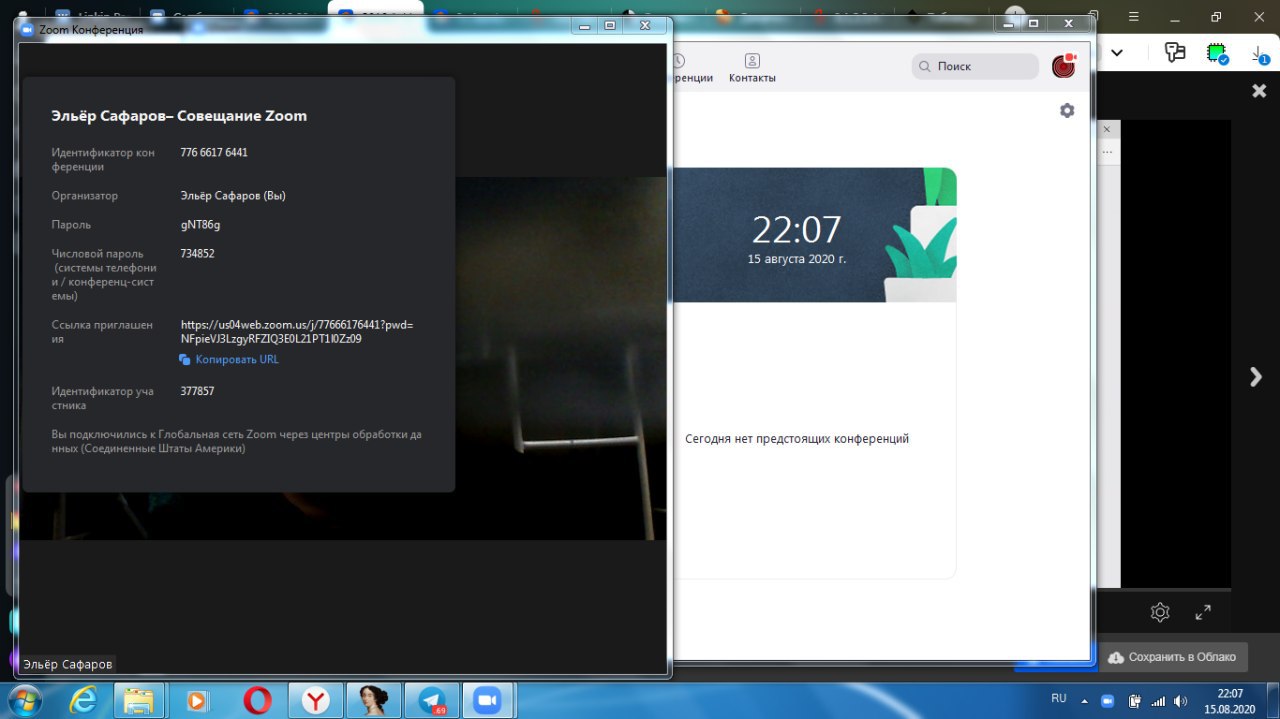Select participant ID 377857
Image resolution: width=1280 pixels, height=719 pixels.
(x=197, y=391)
